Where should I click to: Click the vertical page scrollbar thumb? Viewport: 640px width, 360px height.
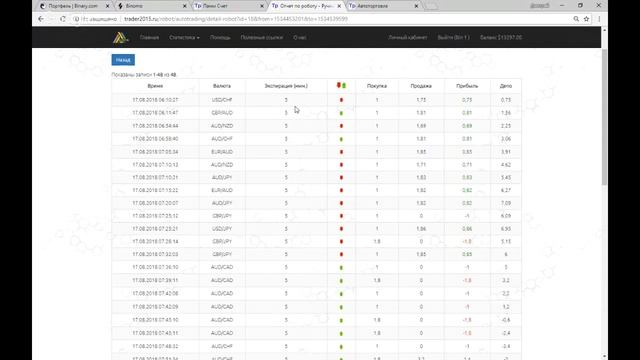[x=604, y=116]
